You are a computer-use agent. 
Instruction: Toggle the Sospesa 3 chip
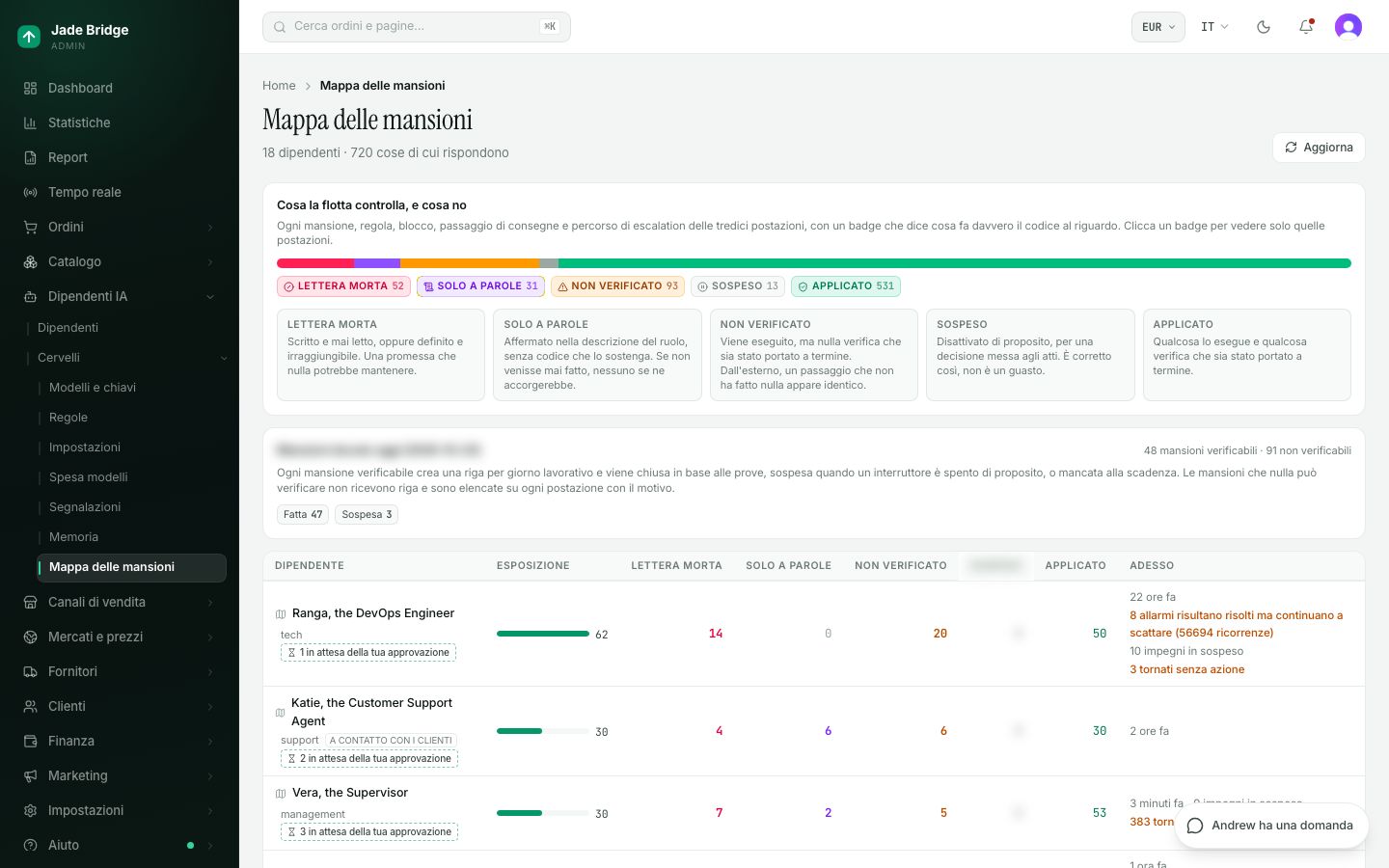click(x=367, y=515)
